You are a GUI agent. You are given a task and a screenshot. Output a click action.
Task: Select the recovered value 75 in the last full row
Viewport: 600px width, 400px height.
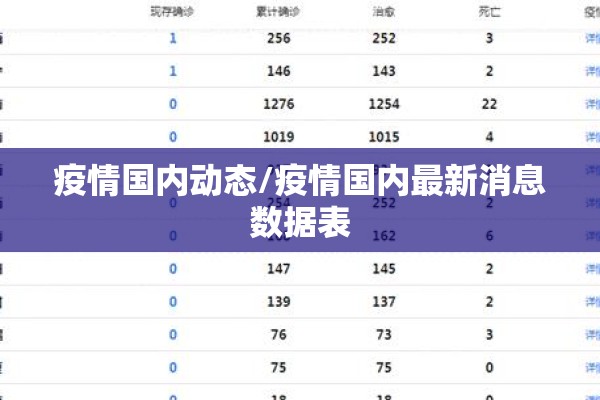pos(384,367)
